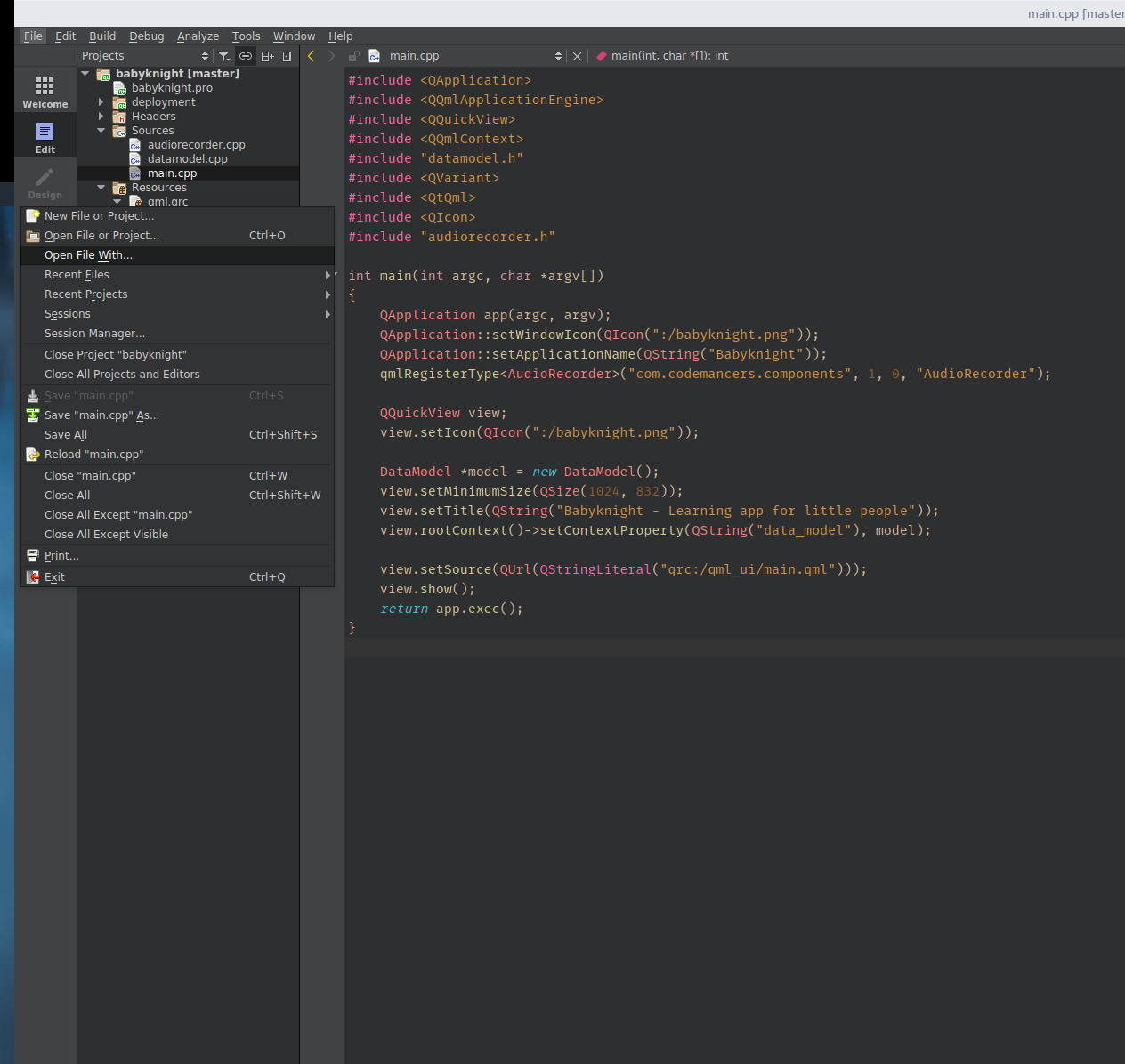Choose Save All from File menu
Image resolution: width=1125 pixels, height=1064 pixels.
pyautogui.click(x=66, y=435)
